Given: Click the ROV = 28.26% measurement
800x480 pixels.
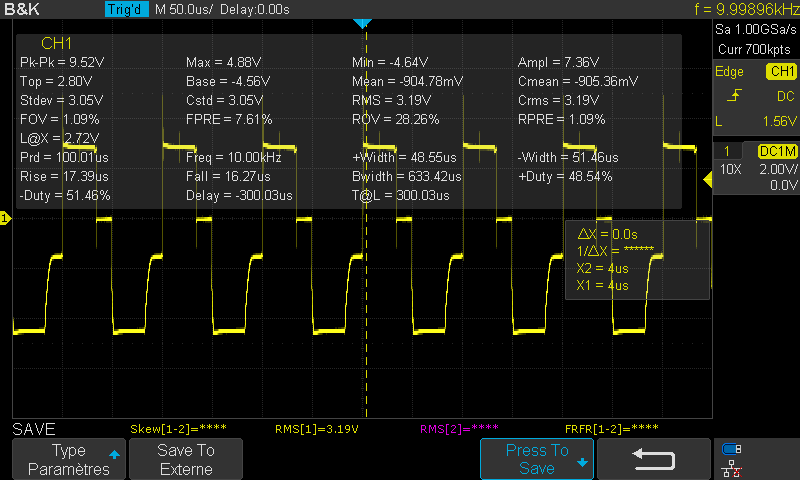Looking at the screenshot, I should tap(395, 119).
